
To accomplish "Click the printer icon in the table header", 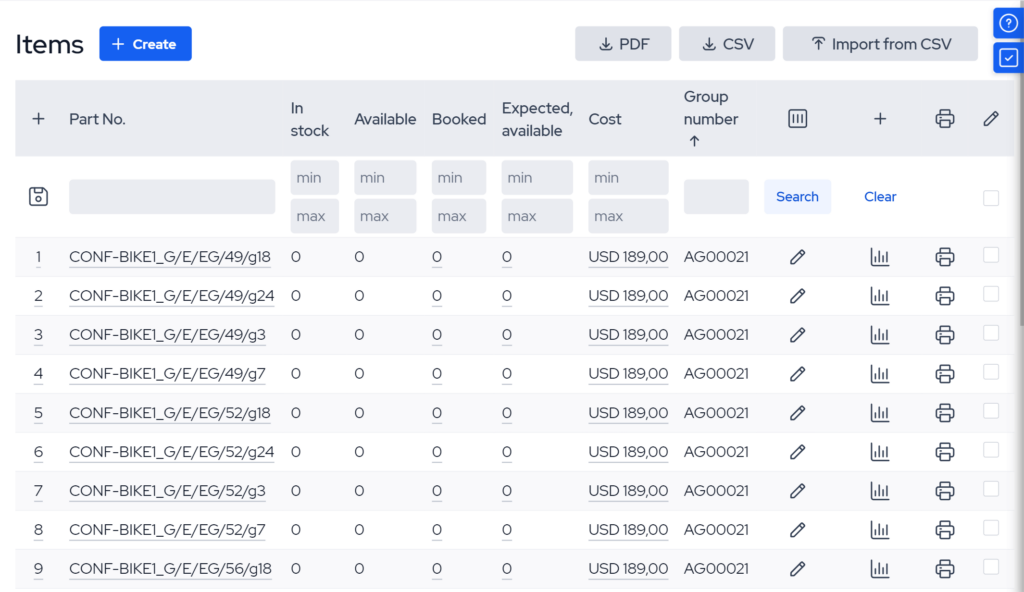I will (945, 118).
